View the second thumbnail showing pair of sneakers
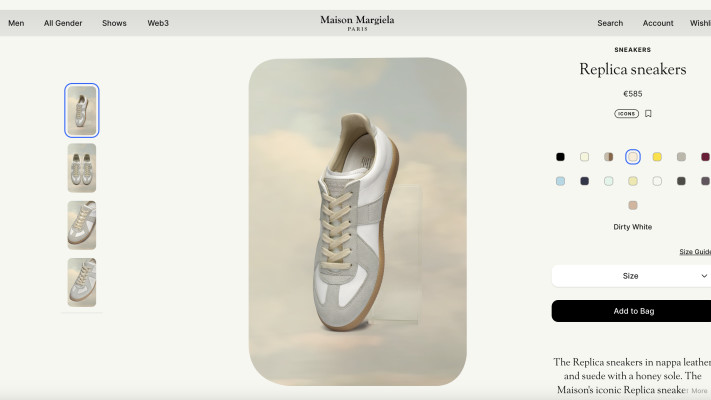This screenshot has width=711, height=400. 82,168
